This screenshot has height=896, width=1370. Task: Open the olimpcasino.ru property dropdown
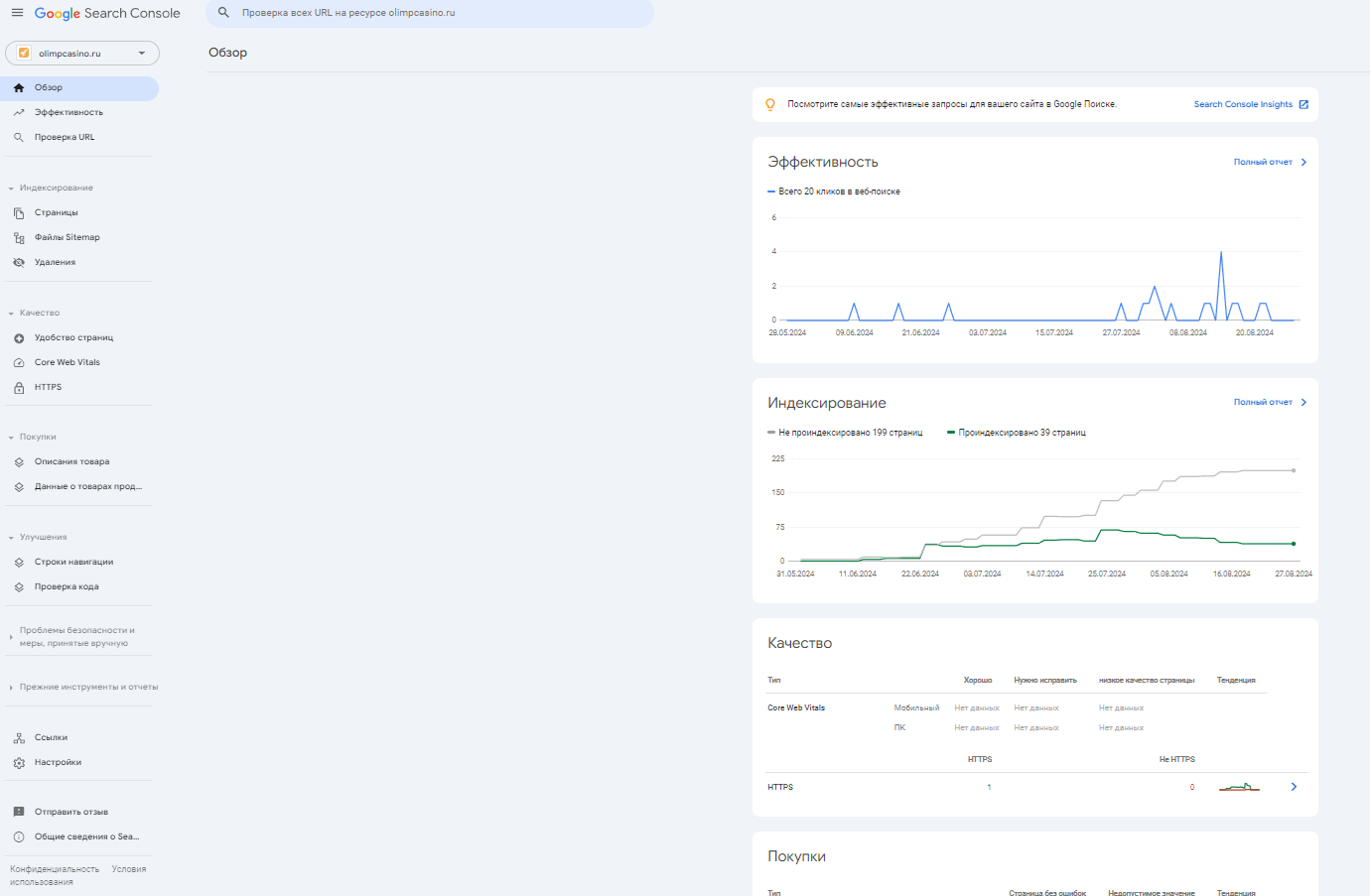pyautogui.click(x=82, y=54)
